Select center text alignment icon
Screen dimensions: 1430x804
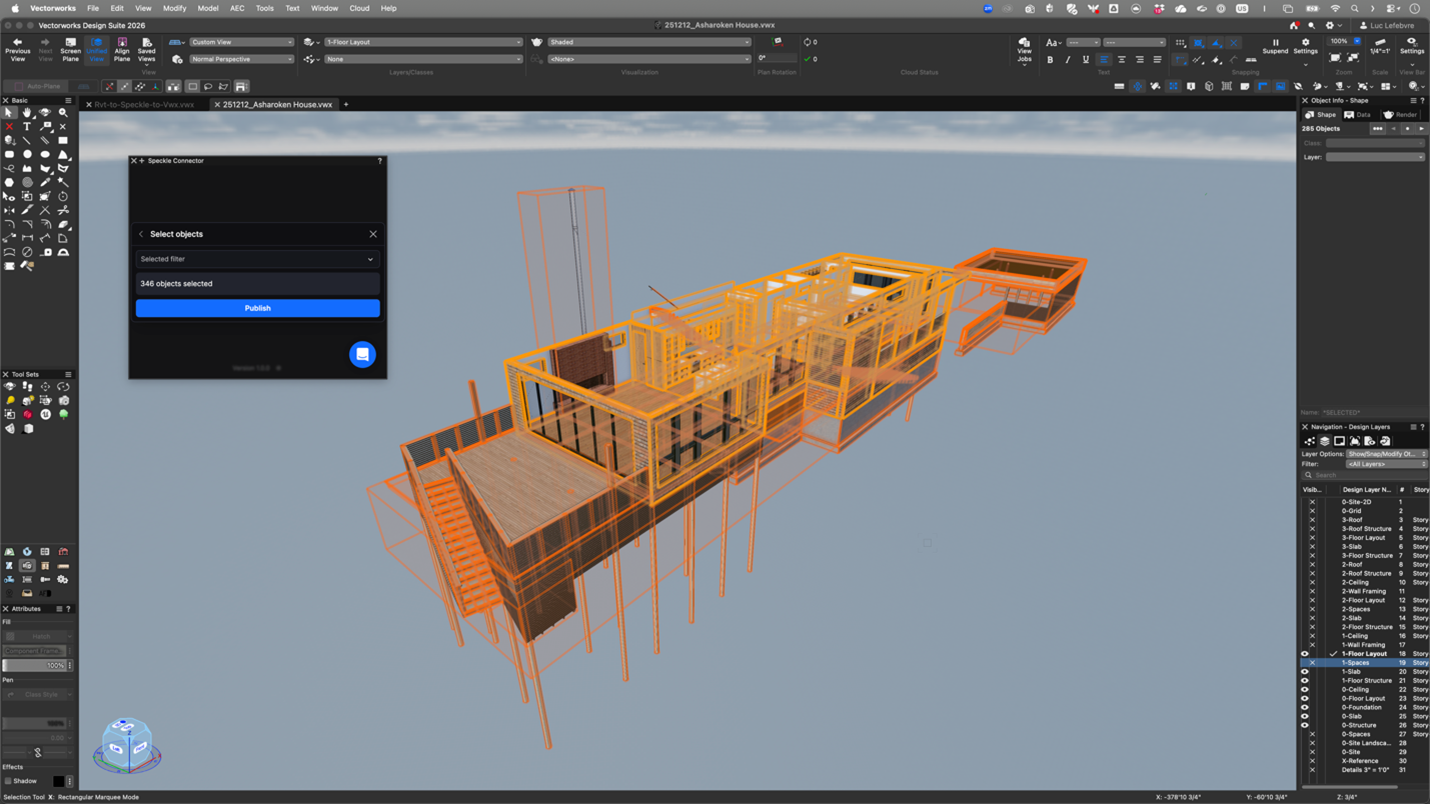point(1122,60)
